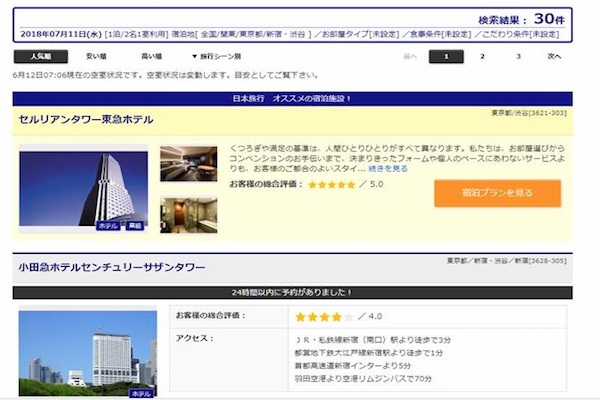This screenshot has height=400, width=600.
Task: Click the 東京都/渋谷[3621-303] location text
Action: tap(529, 113)
